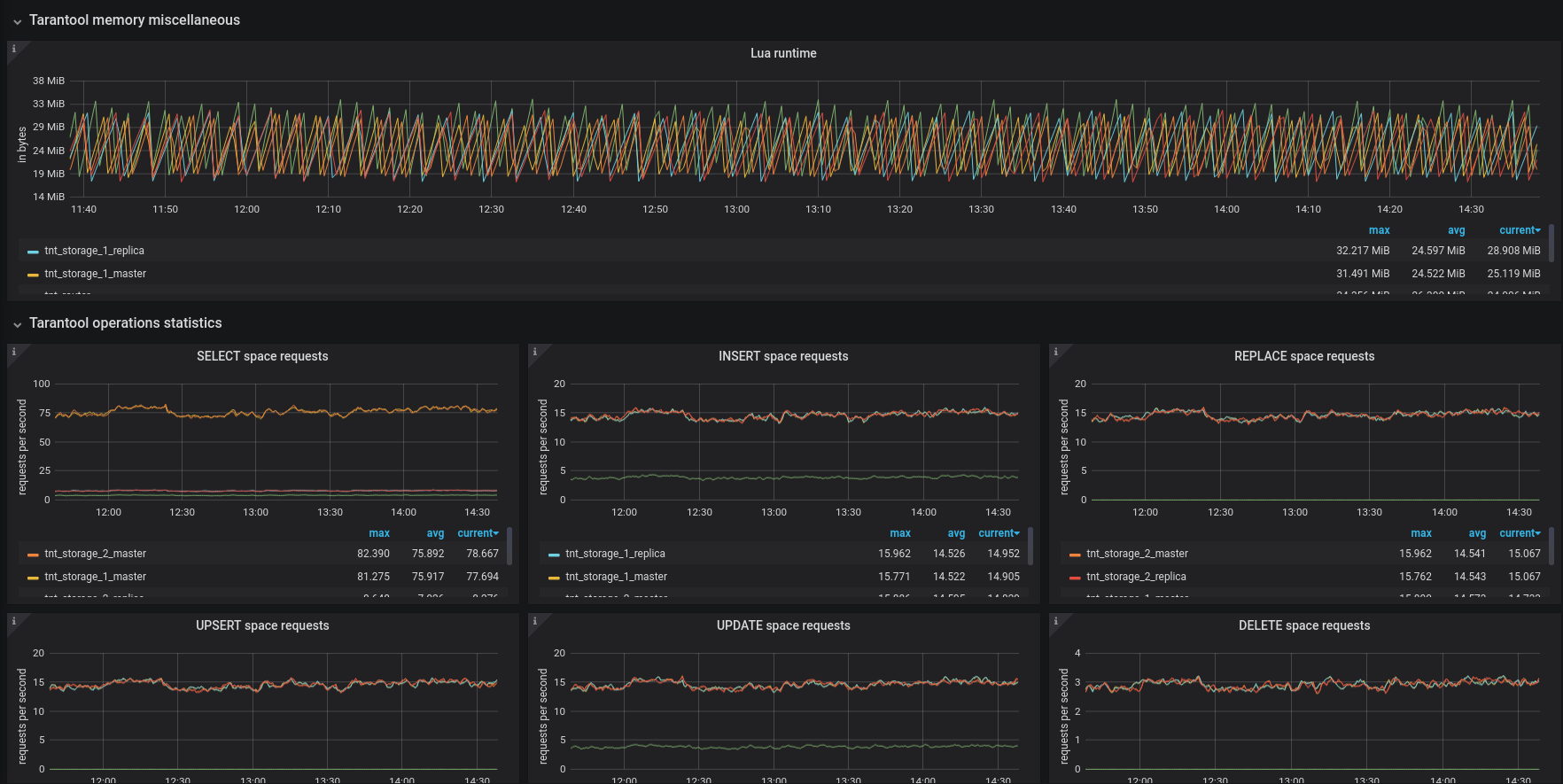This screenshot has height=784, width=1563.
Task: Sort SELECT legend by max column
Action: [379, 533]
